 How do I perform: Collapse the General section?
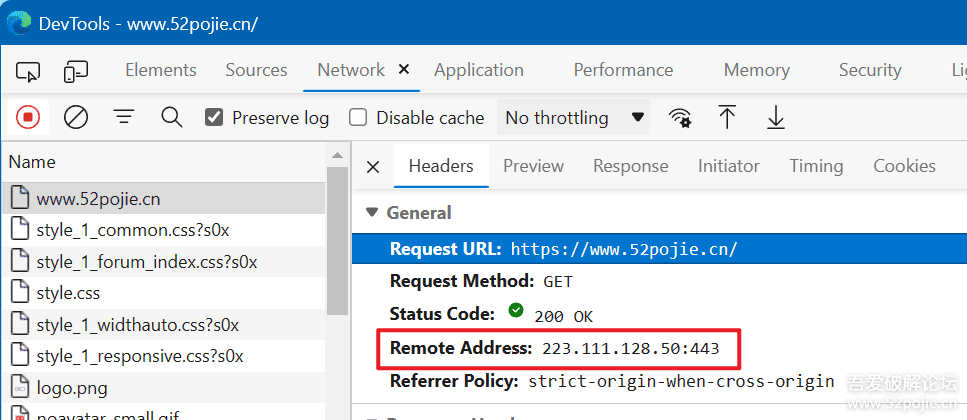(371, 213)
